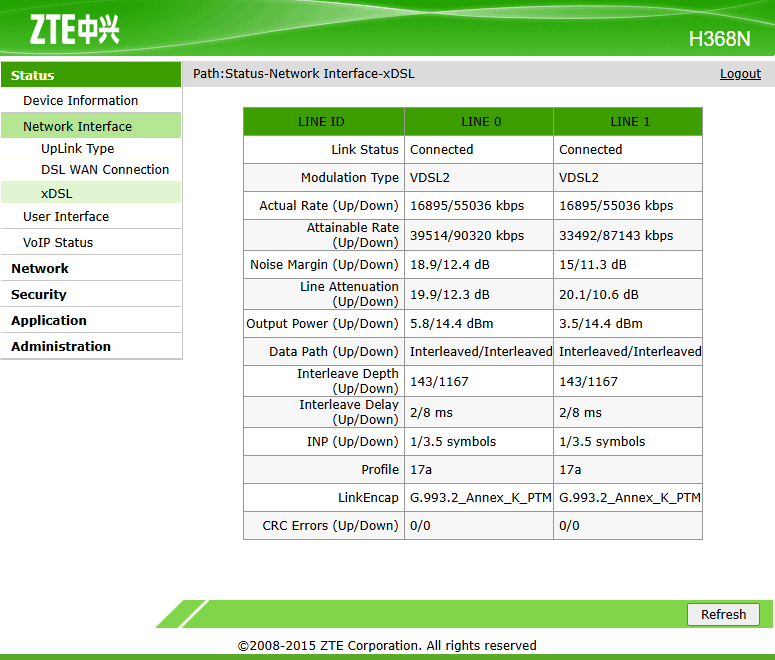This screenshot has height=660, width=775.
Task: Click LINE 0 17a profile value
Action: pyautogui.click(x=421, y=469)
